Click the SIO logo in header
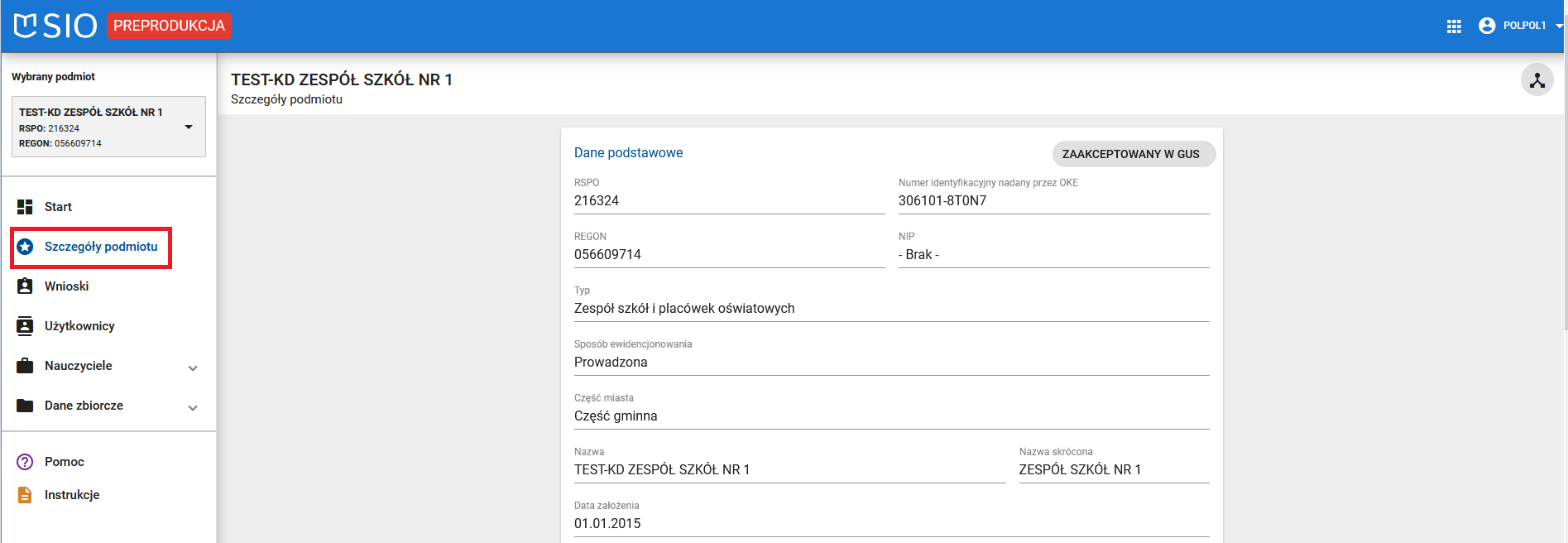Viewport: 1568px width, 543px height. pyautogui.click(x=55, y=26)
